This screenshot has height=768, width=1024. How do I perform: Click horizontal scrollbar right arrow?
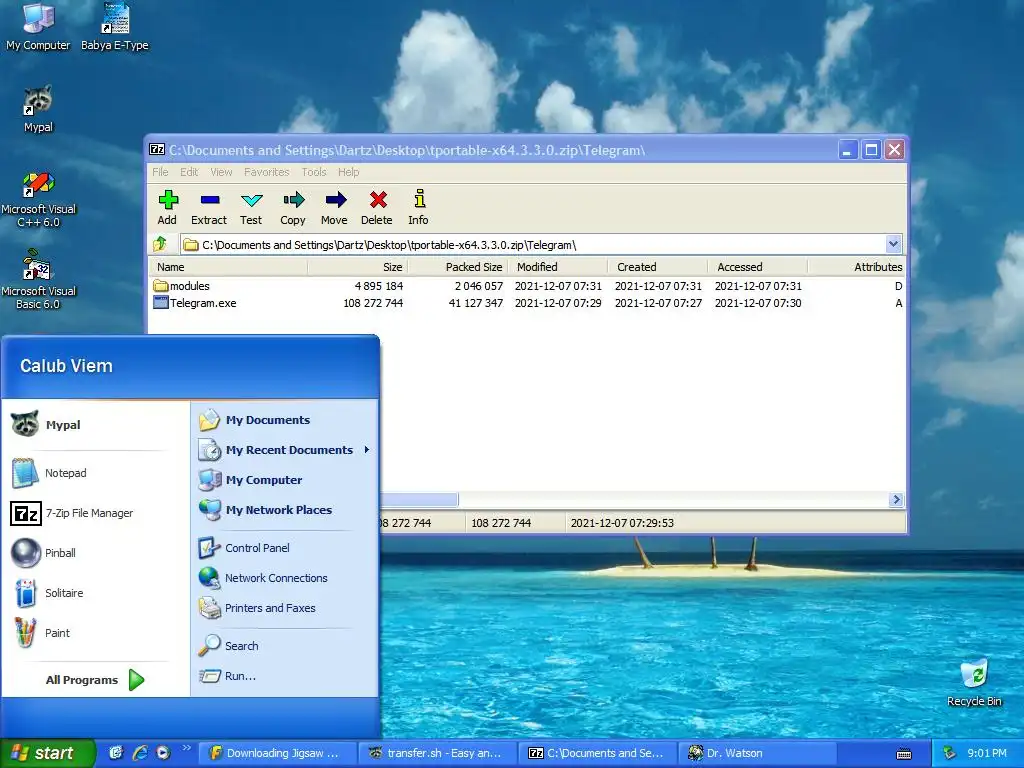tap(896, 500)
